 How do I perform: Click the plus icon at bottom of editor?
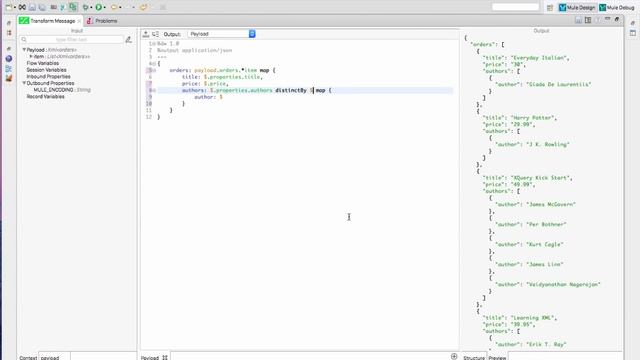[x=454, y=356]
